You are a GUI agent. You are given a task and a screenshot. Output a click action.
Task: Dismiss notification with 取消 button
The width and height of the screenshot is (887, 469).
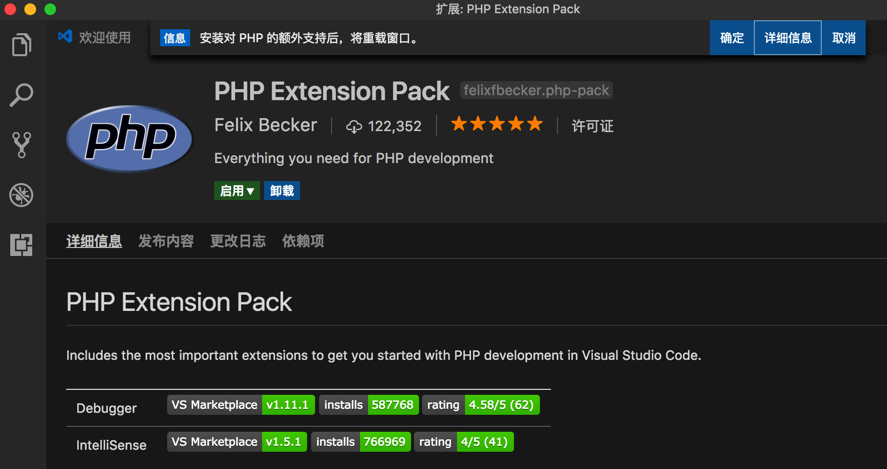844,38
